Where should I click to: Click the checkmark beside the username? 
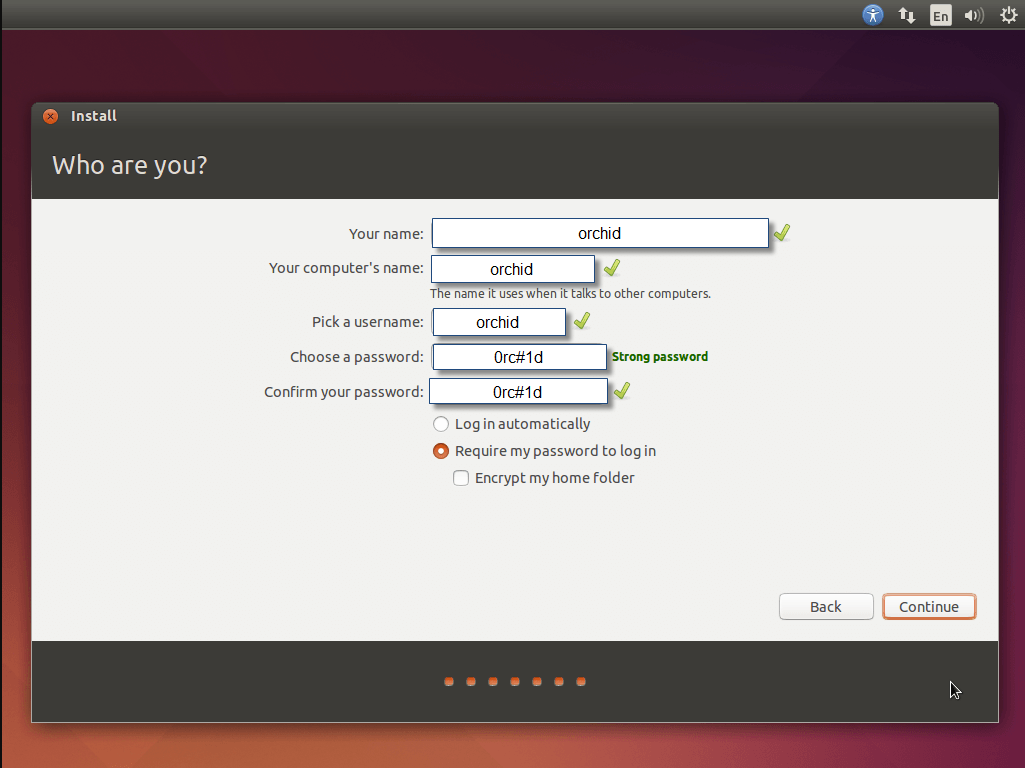click(x=582, y=321)
